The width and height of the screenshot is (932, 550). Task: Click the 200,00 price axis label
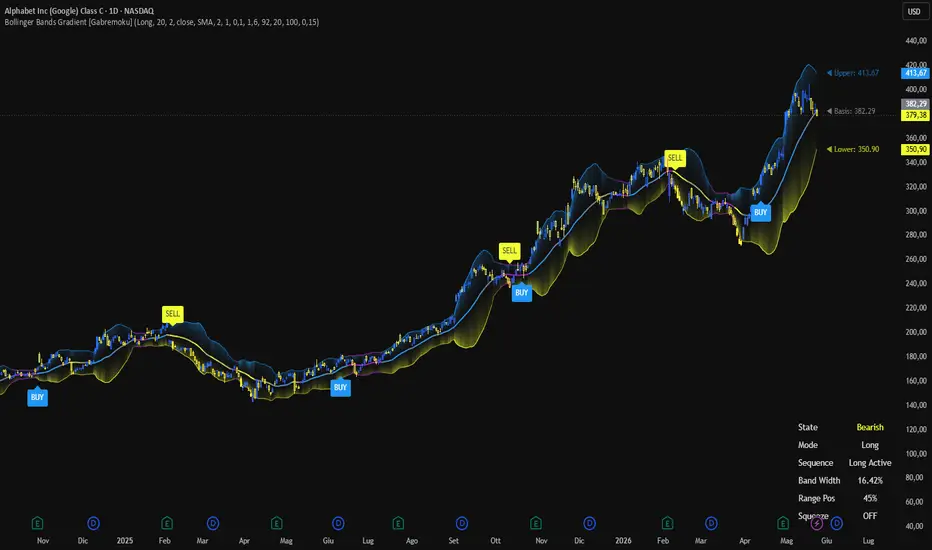point(916,332)
